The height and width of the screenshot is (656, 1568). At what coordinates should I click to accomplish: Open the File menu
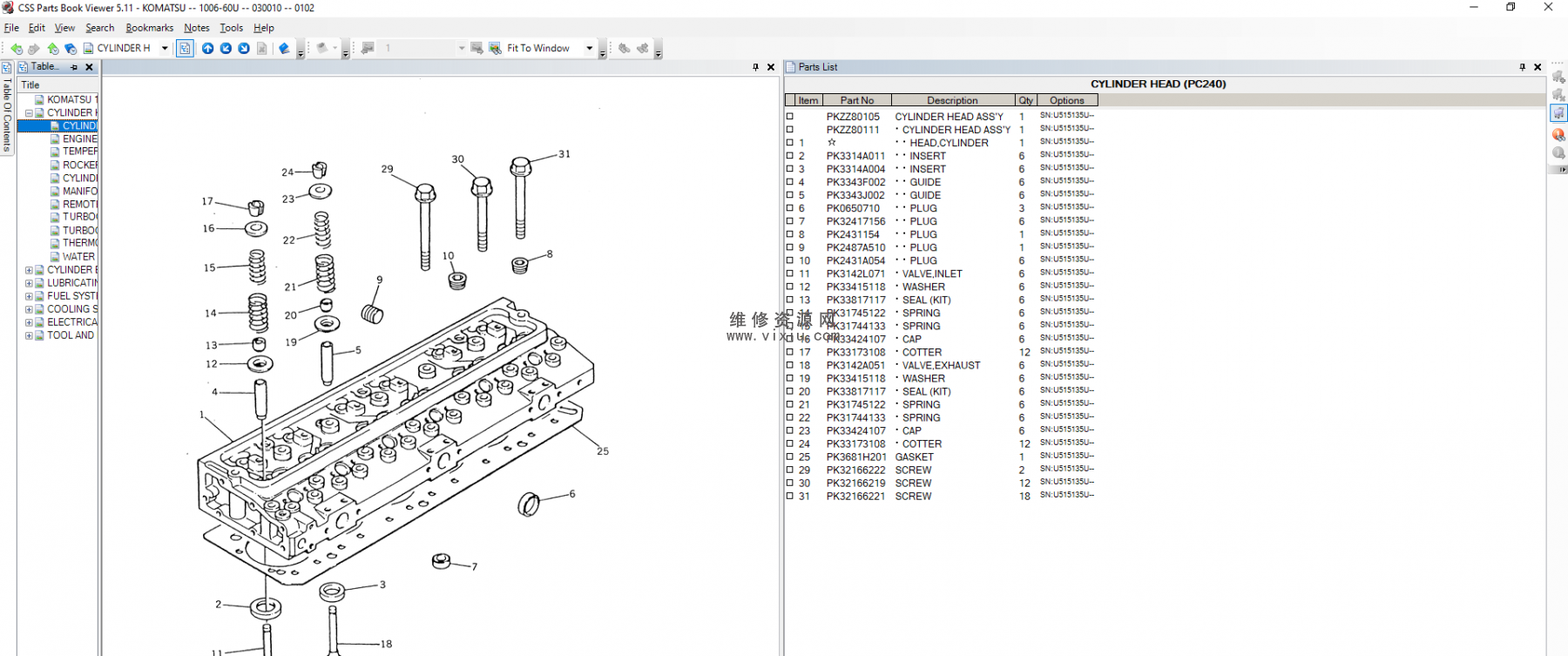point(11,28)
